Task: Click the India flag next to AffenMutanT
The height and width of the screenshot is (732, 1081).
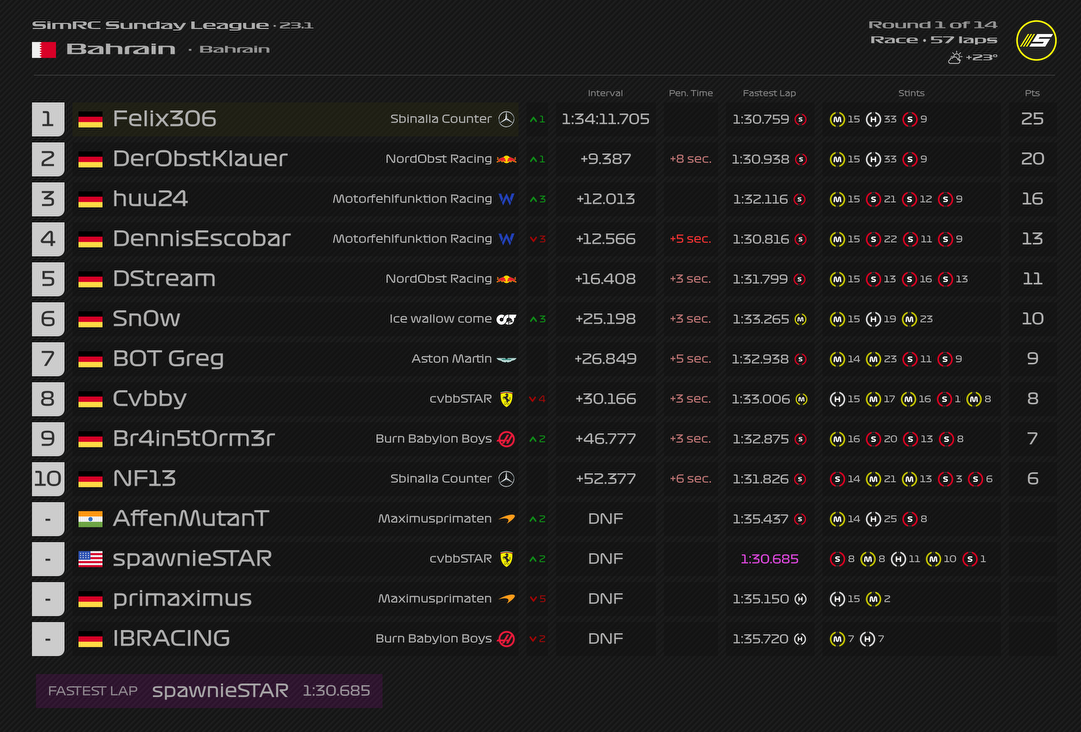Action: [90, 519]
